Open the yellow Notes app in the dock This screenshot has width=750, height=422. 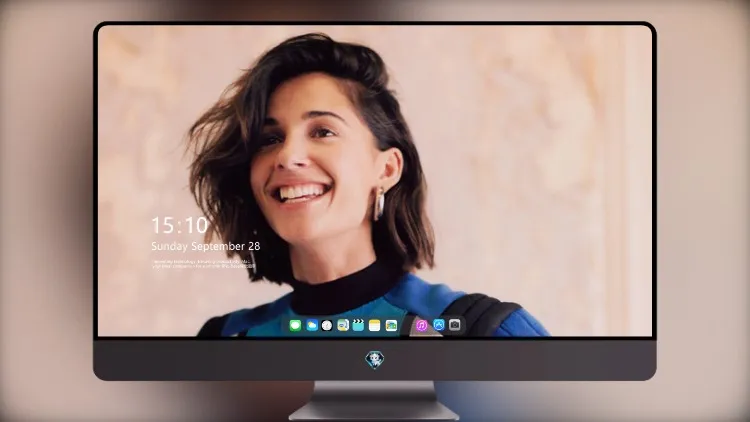pyautogui.click(x=375, y=325)
